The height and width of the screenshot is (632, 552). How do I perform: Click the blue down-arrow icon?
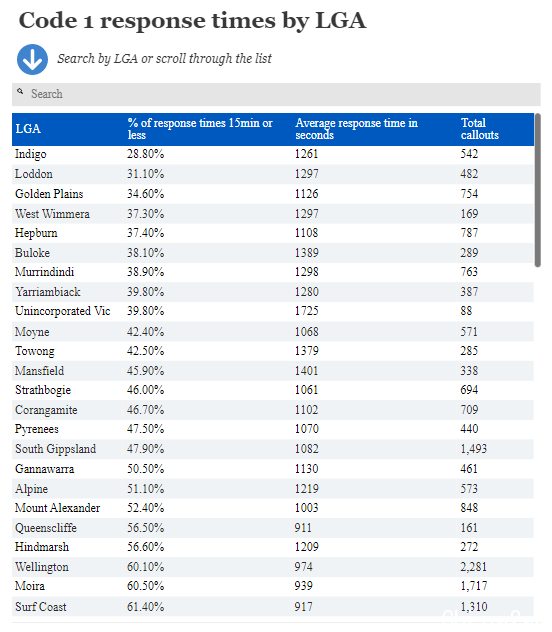click(x=32, y=59)
